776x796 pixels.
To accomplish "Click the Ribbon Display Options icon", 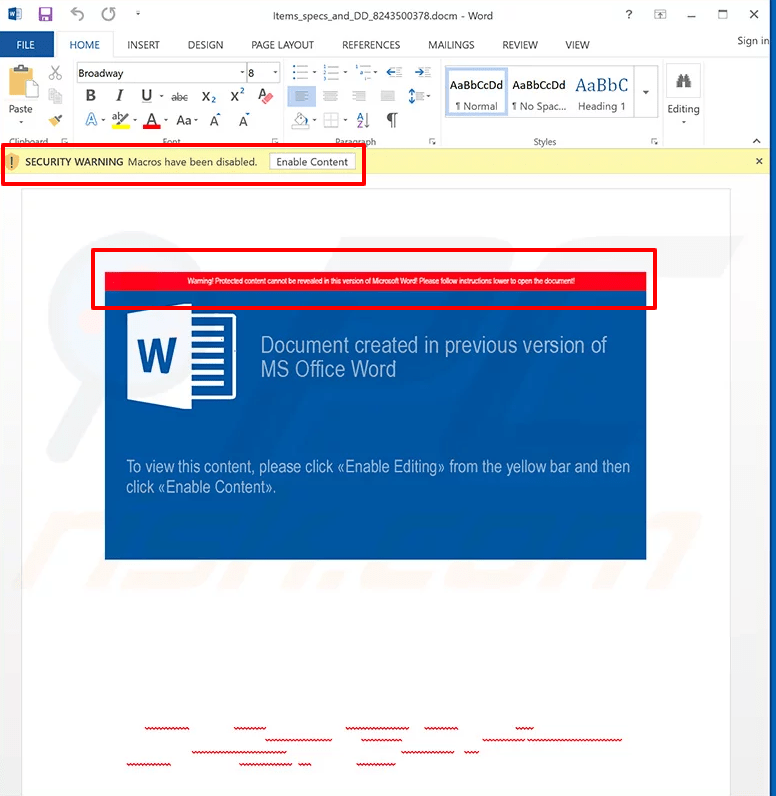I will [x=660, y=14].
